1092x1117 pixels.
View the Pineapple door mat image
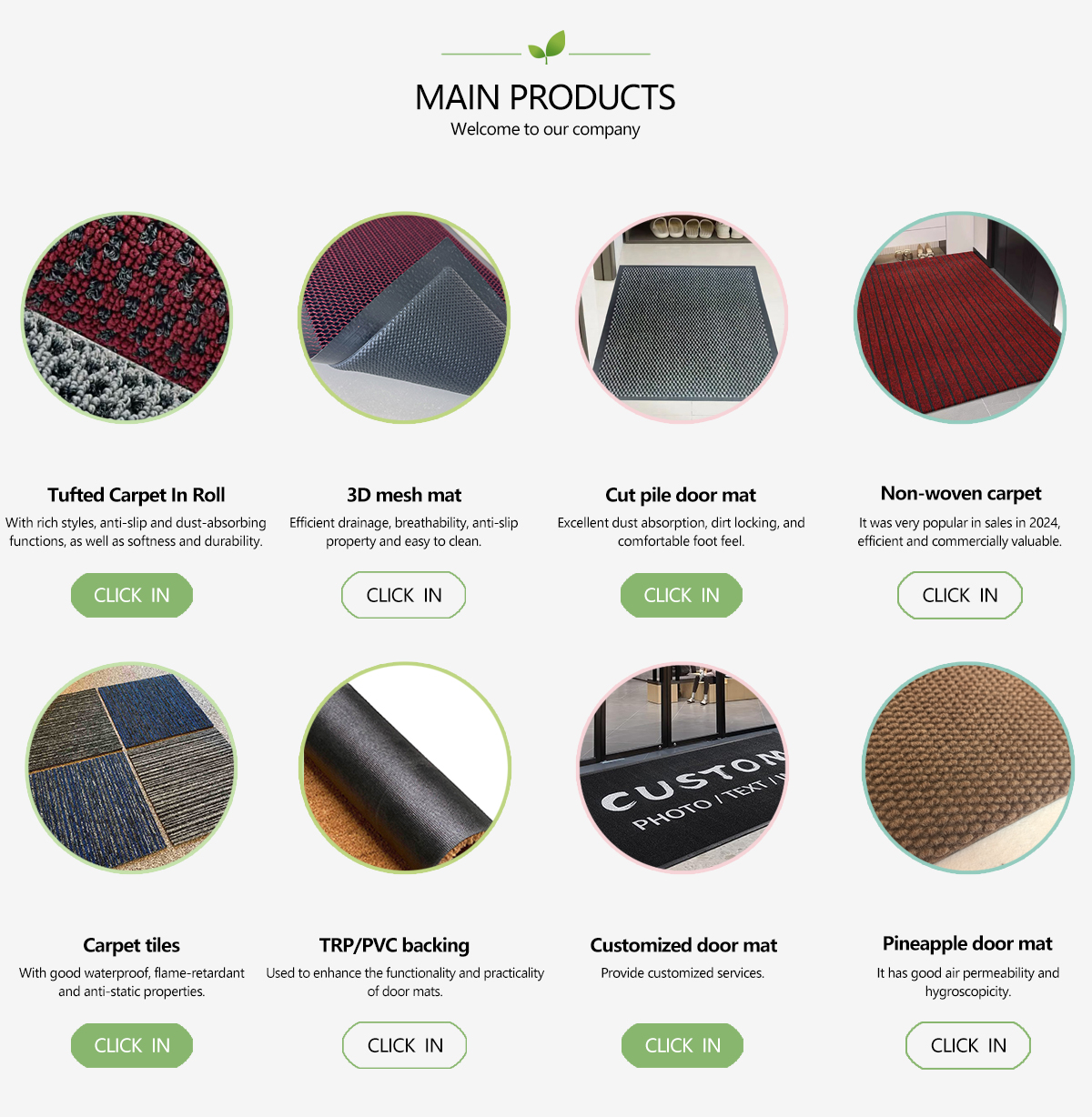(968, 768)
